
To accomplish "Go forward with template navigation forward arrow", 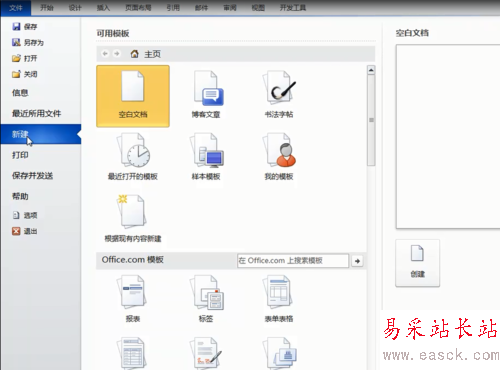I will 117,54.
